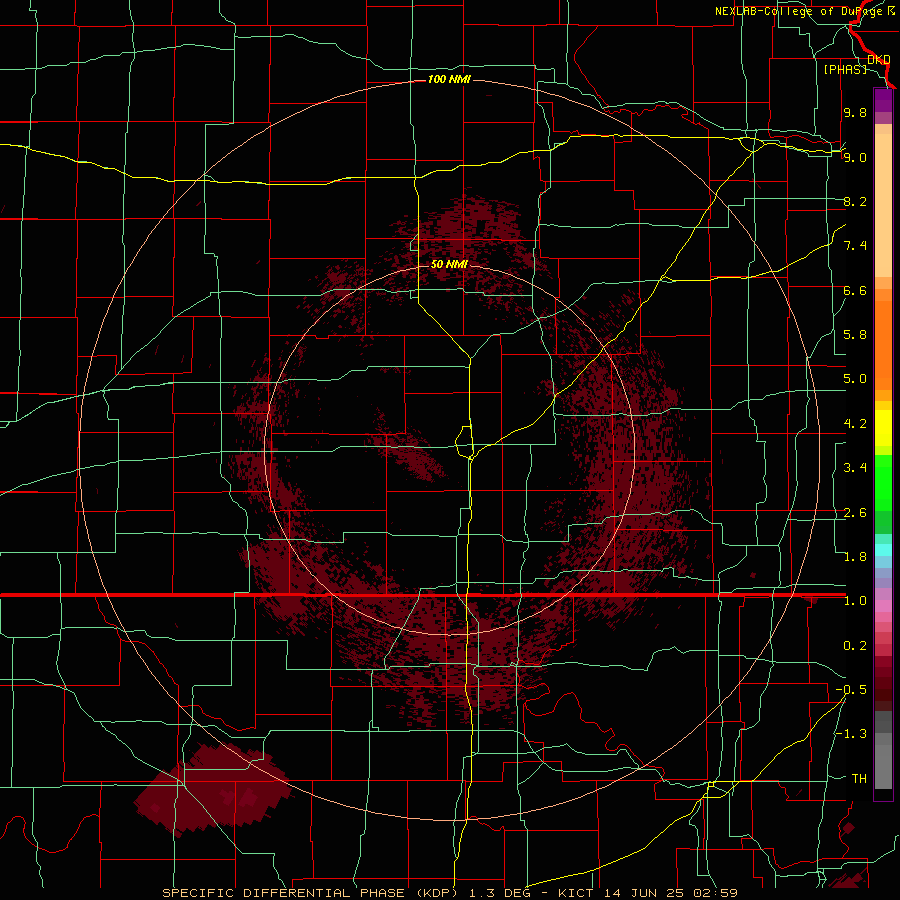Image resolution: width=900 pixels, height=900 pixels.
Task: Click the 5.8 value on the KDP scale
Action: point(855,335)
